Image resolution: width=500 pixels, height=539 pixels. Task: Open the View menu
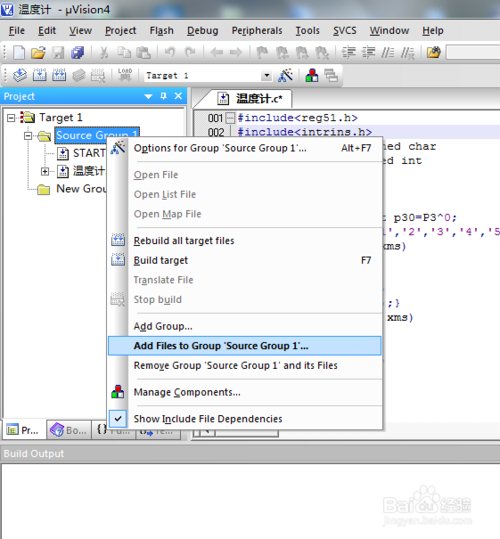[80, 31]
